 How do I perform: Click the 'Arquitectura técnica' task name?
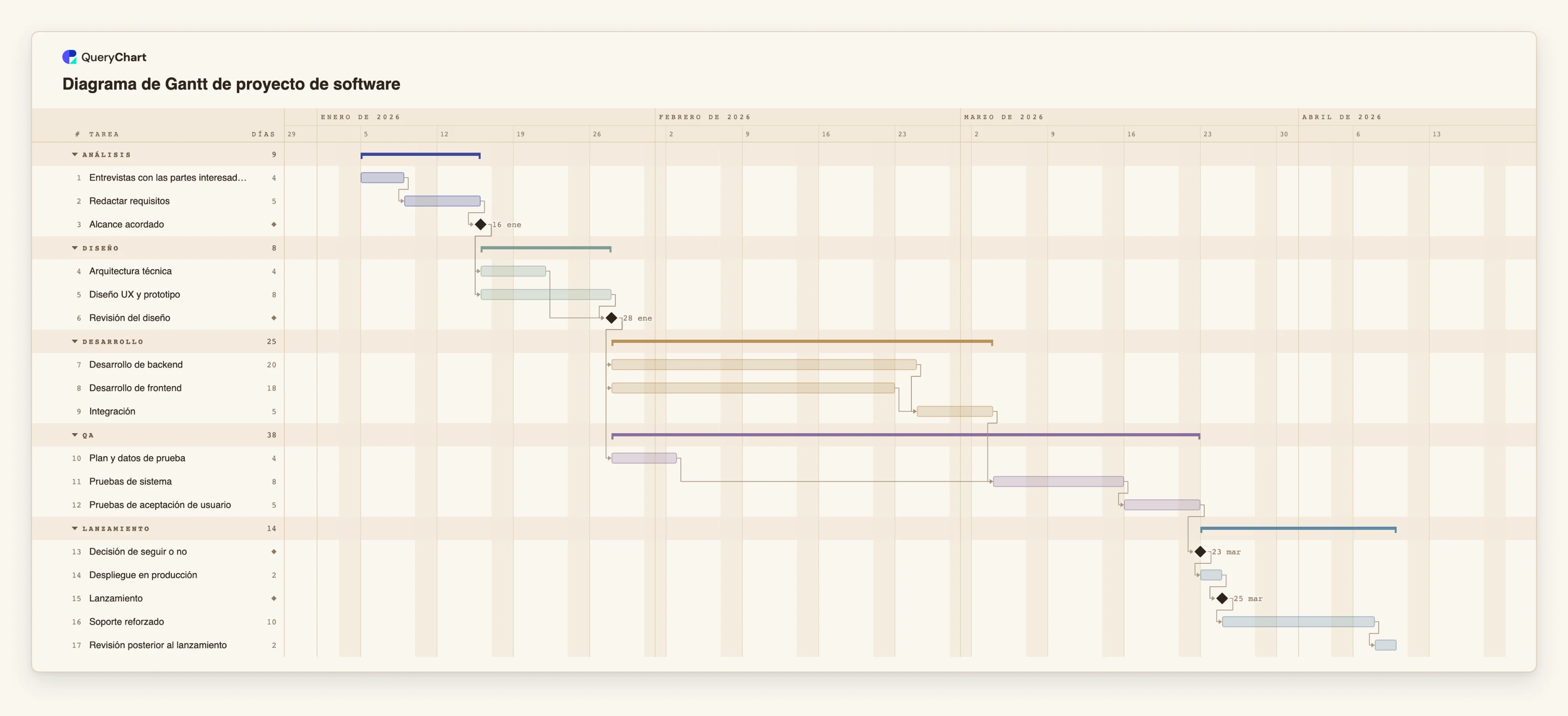pos(130,271)
